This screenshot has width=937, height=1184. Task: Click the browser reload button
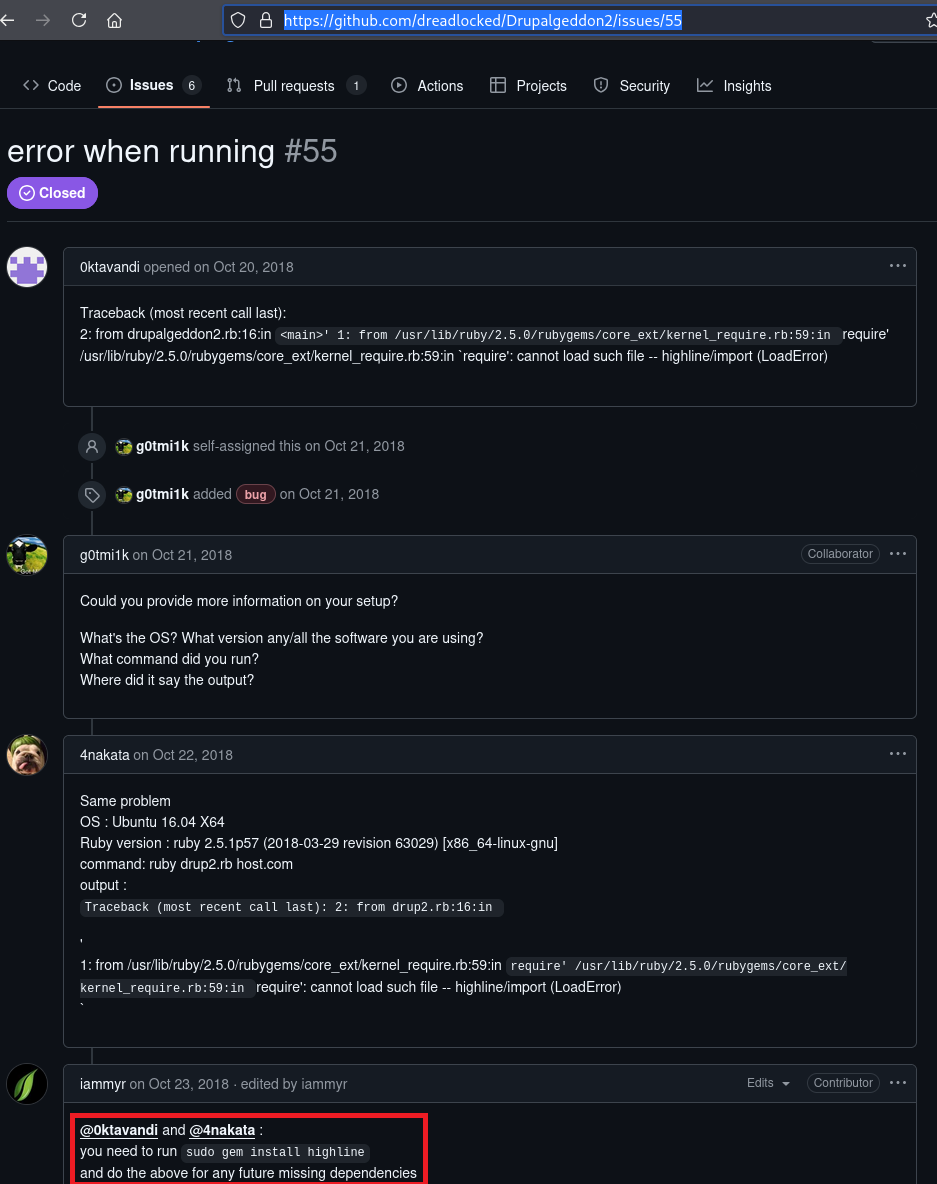tap(79, 20)
